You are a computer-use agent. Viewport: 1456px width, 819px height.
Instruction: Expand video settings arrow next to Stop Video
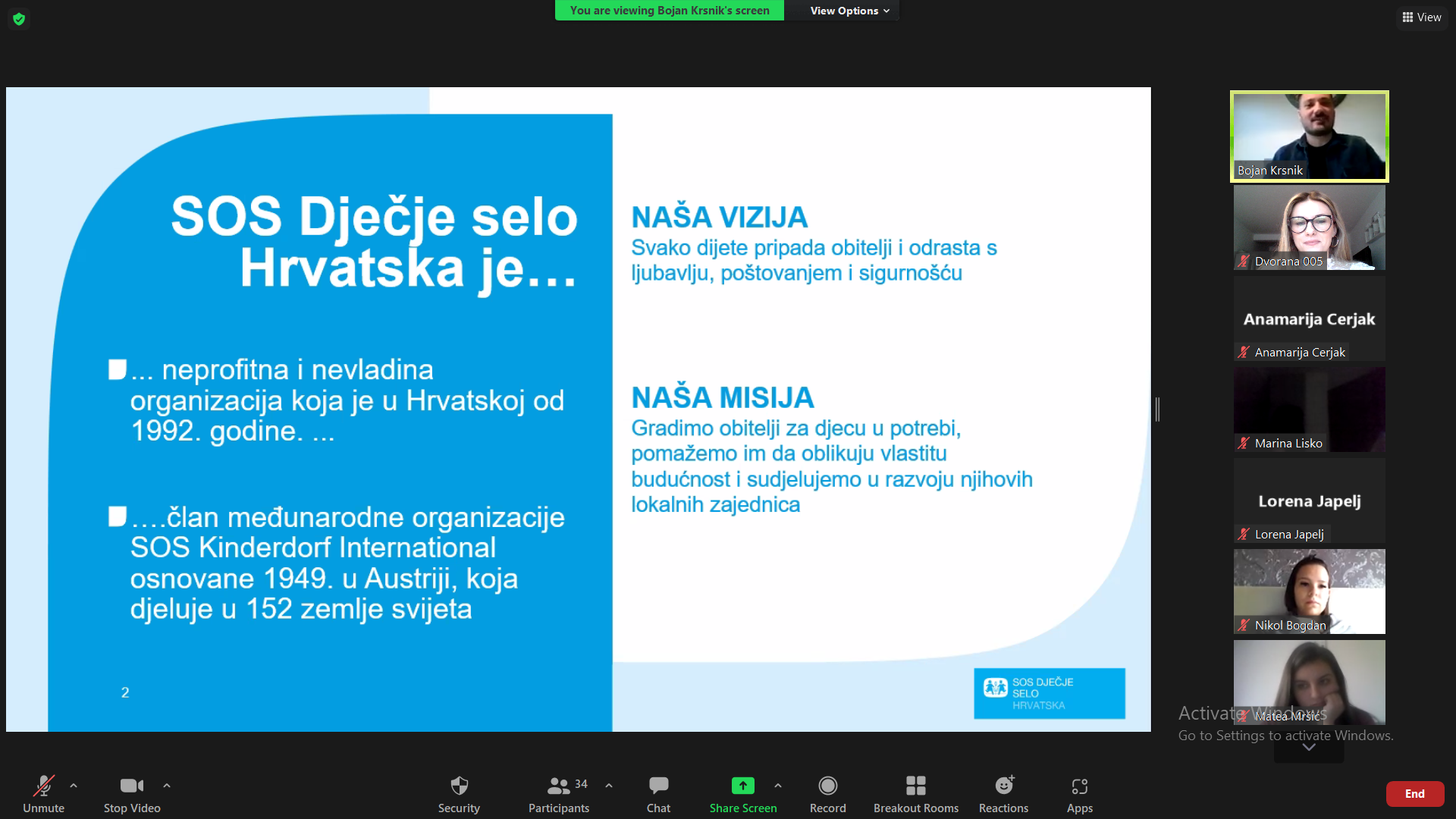coord(167,786)
